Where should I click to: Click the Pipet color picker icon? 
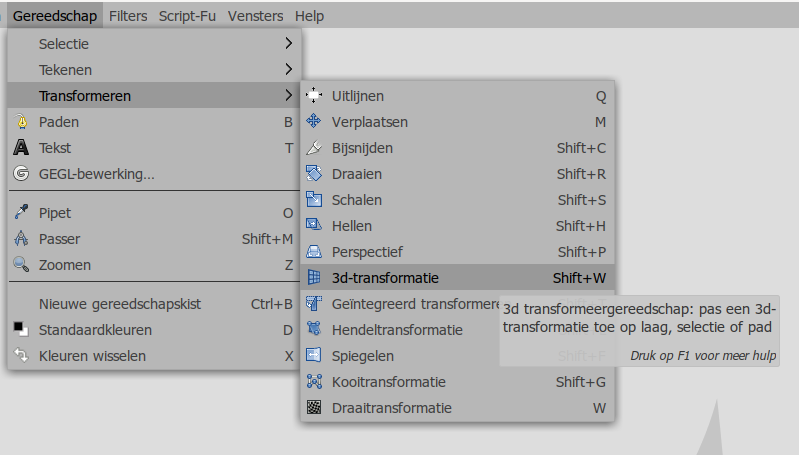pos(21,212)
